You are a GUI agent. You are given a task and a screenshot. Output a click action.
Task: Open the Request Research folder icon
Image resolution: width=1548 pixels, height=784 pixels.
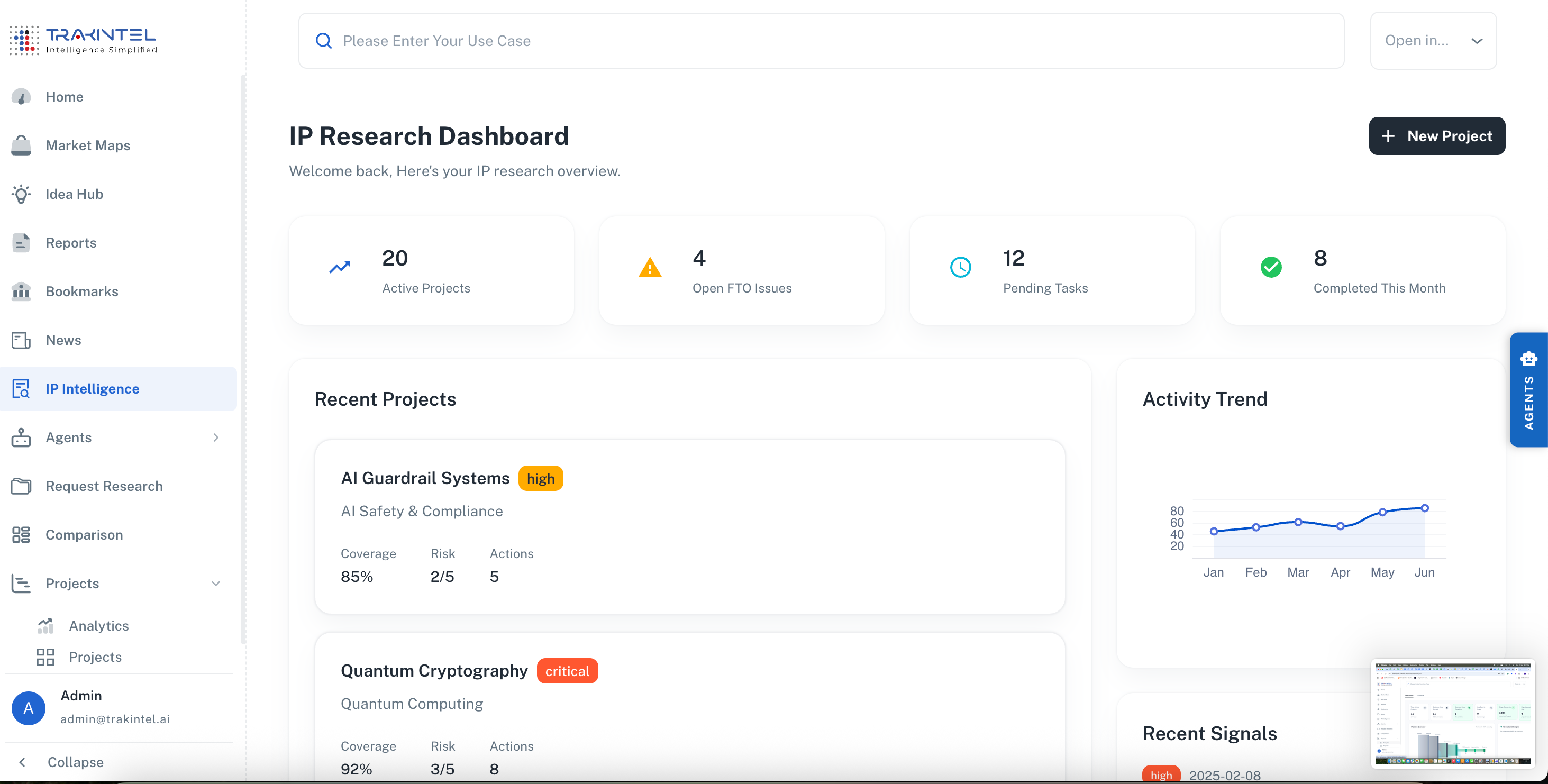(x=21, y=486)
